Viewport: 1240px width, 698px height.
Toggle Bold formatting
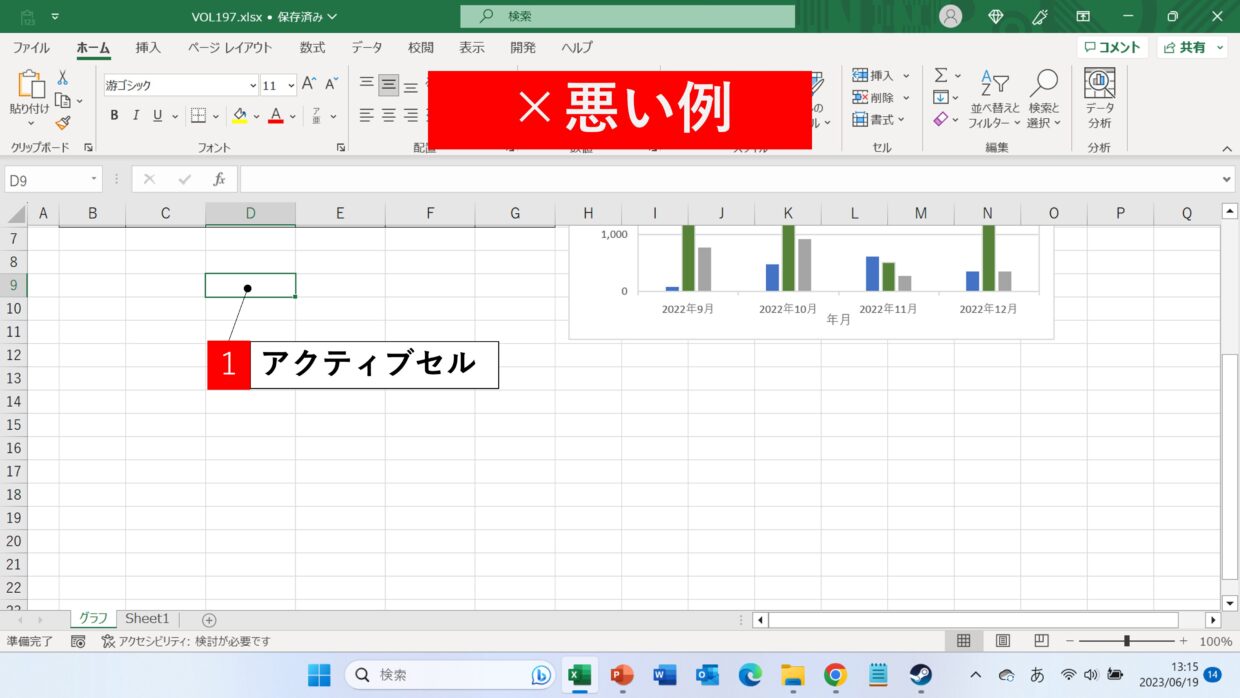114,116
